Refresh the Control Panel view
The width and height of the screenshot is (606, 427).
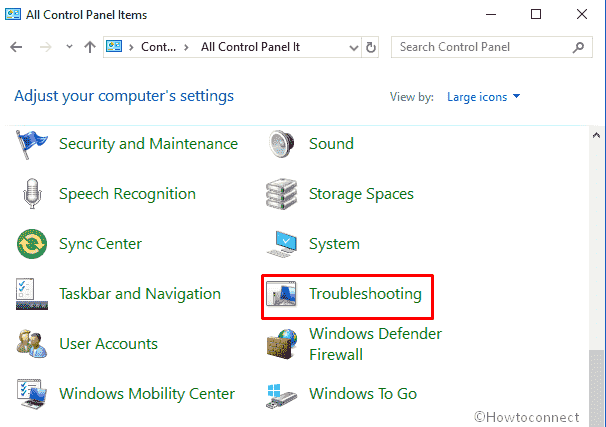pos(371,47)
